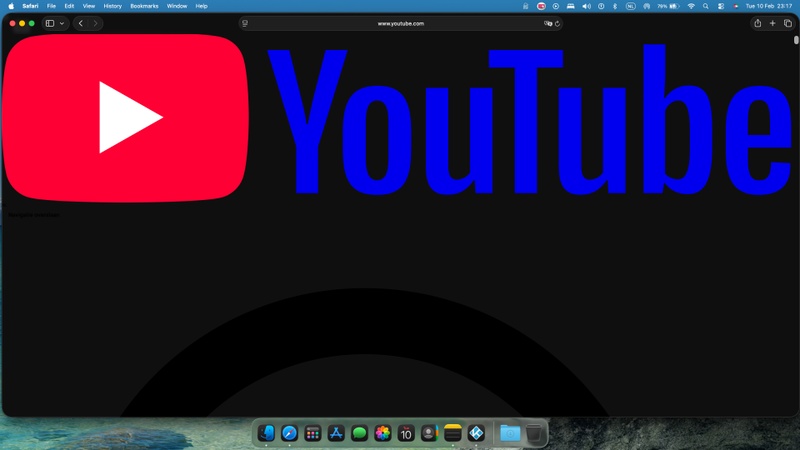
Task: Open Finder from the Dock
Action: click(266, 433)
